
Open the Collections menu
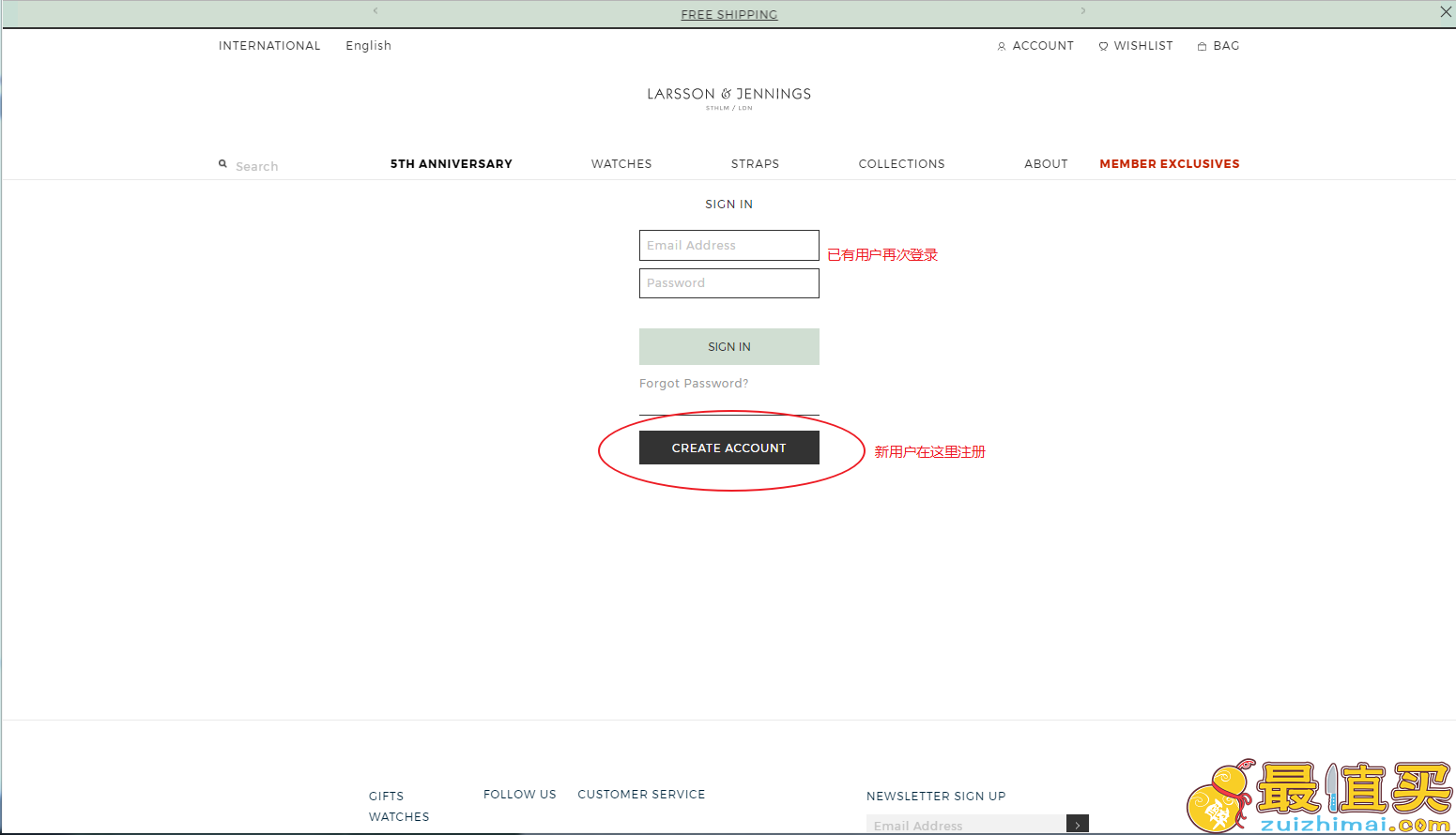coord(902,164)
